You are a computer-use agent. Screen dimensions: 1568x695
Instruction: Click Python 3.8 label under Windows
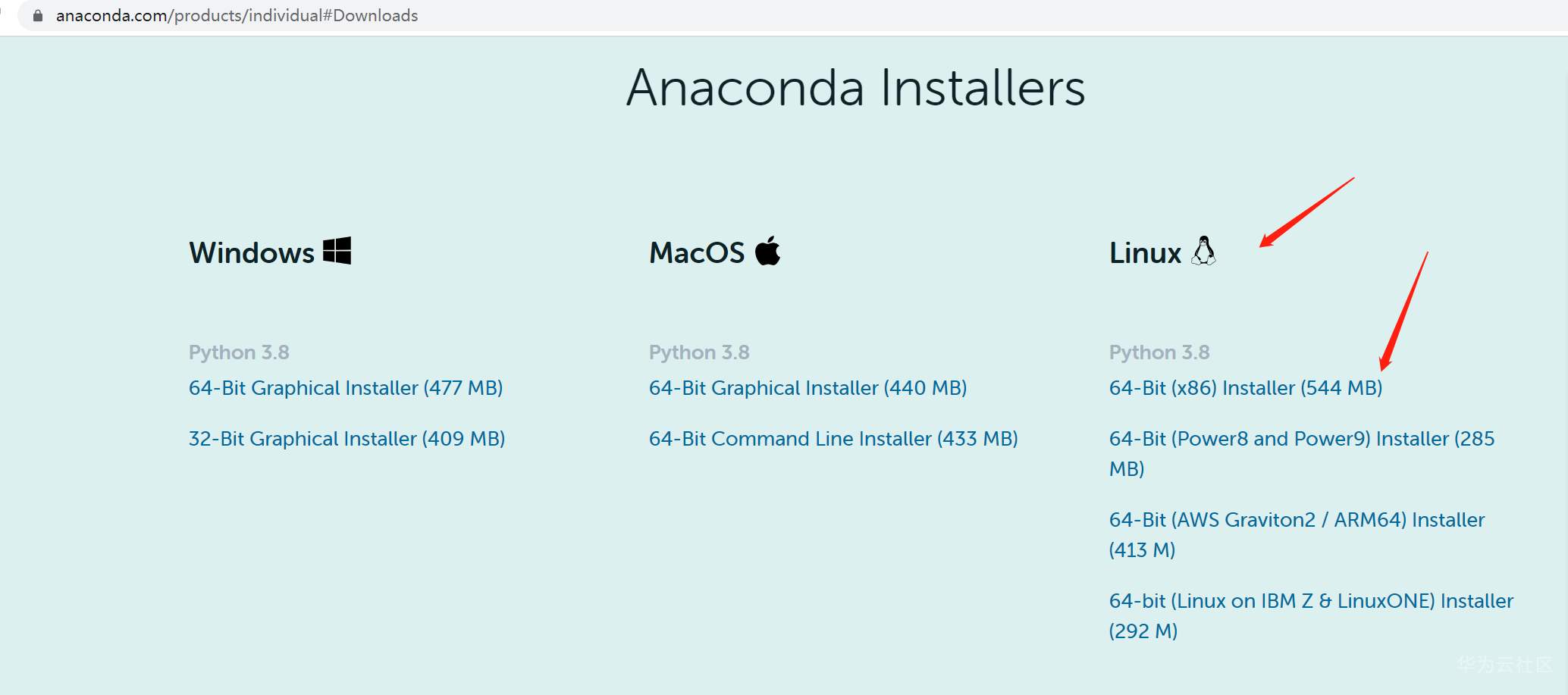239,352
